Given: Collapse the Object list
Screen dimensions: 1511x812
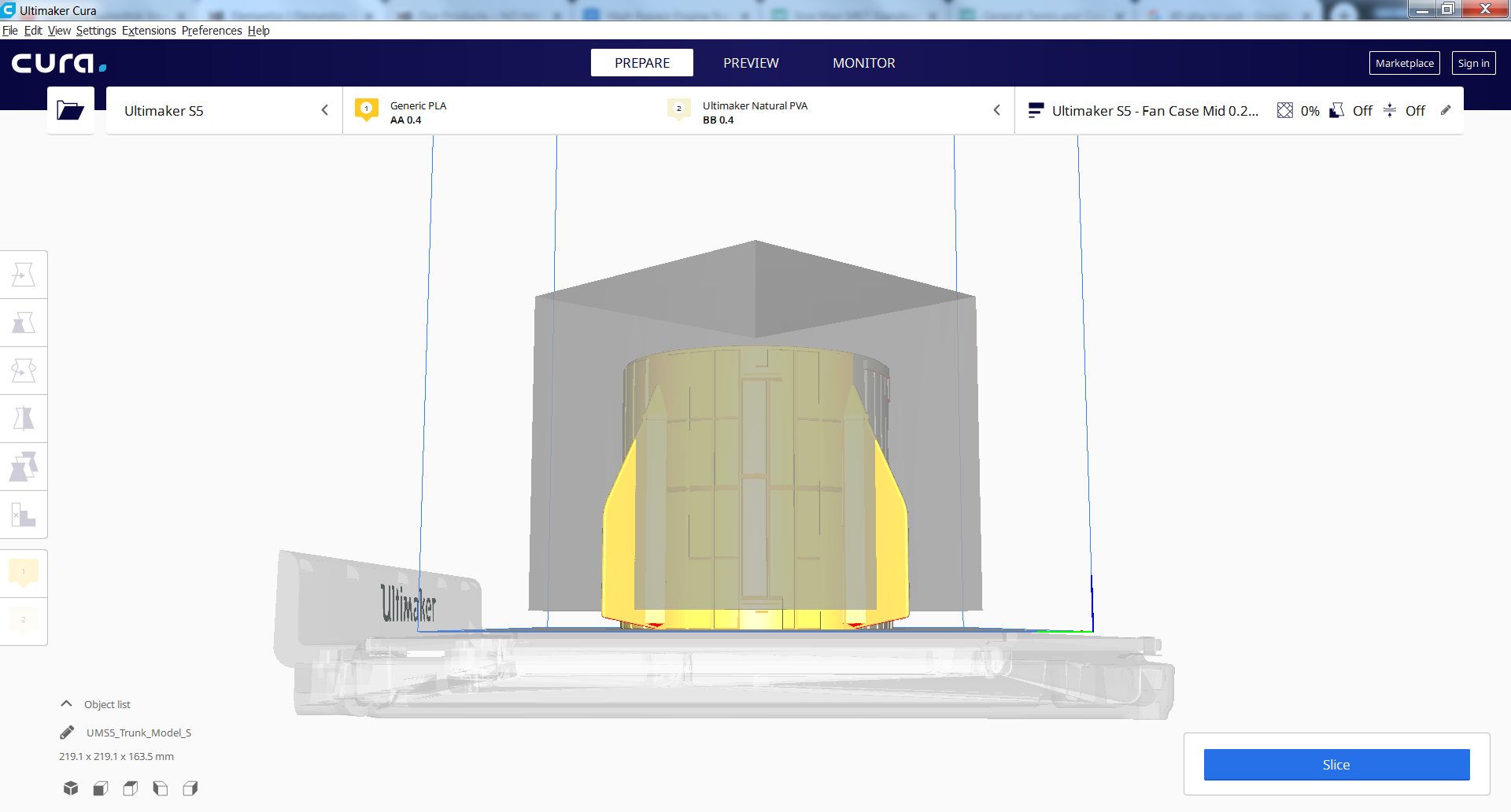Looking at the screenshot, I should coord(67,704).
